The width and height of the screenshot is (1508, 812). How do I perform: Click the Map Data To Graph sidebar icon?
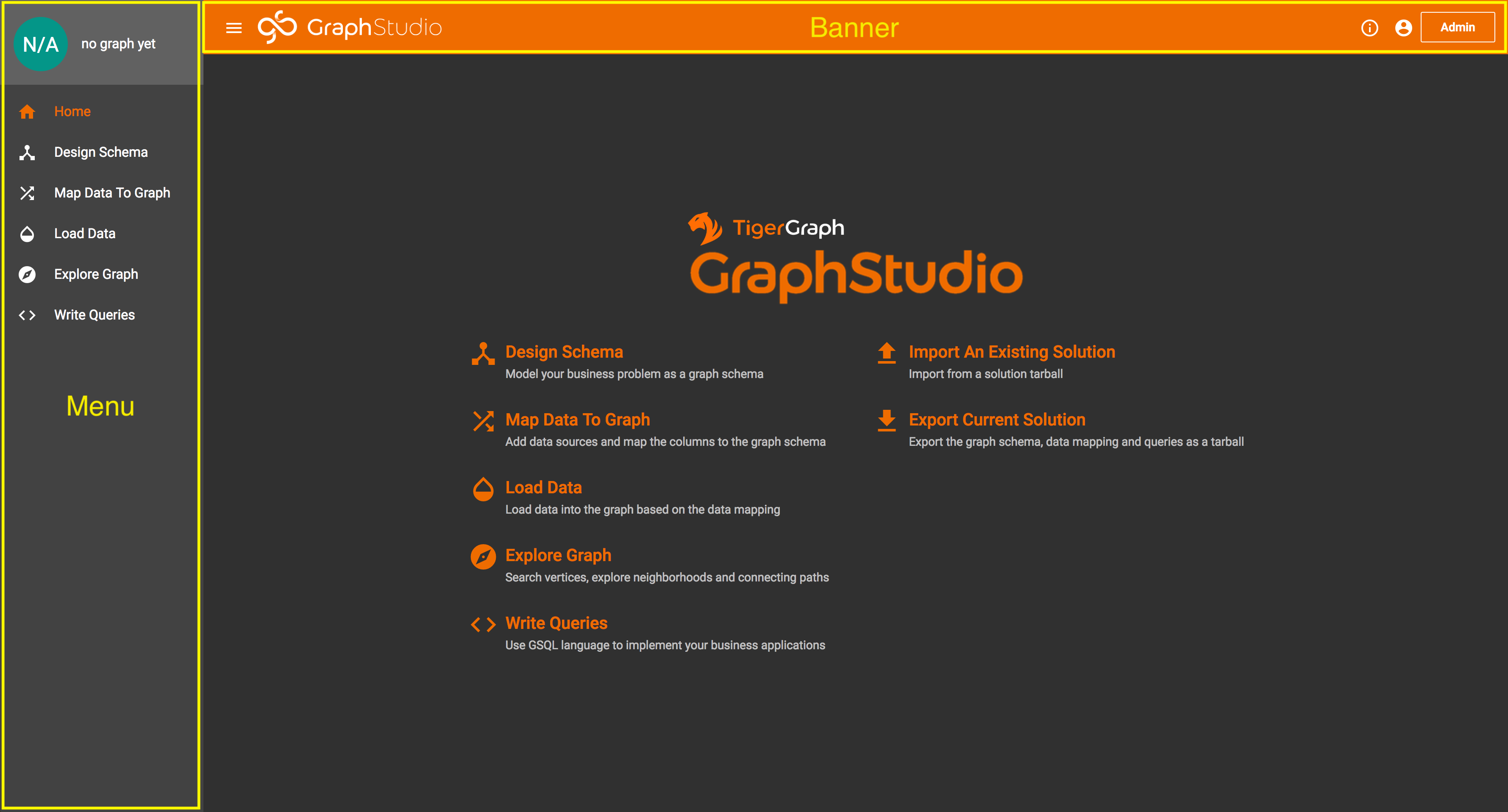(x=27, y=192)
